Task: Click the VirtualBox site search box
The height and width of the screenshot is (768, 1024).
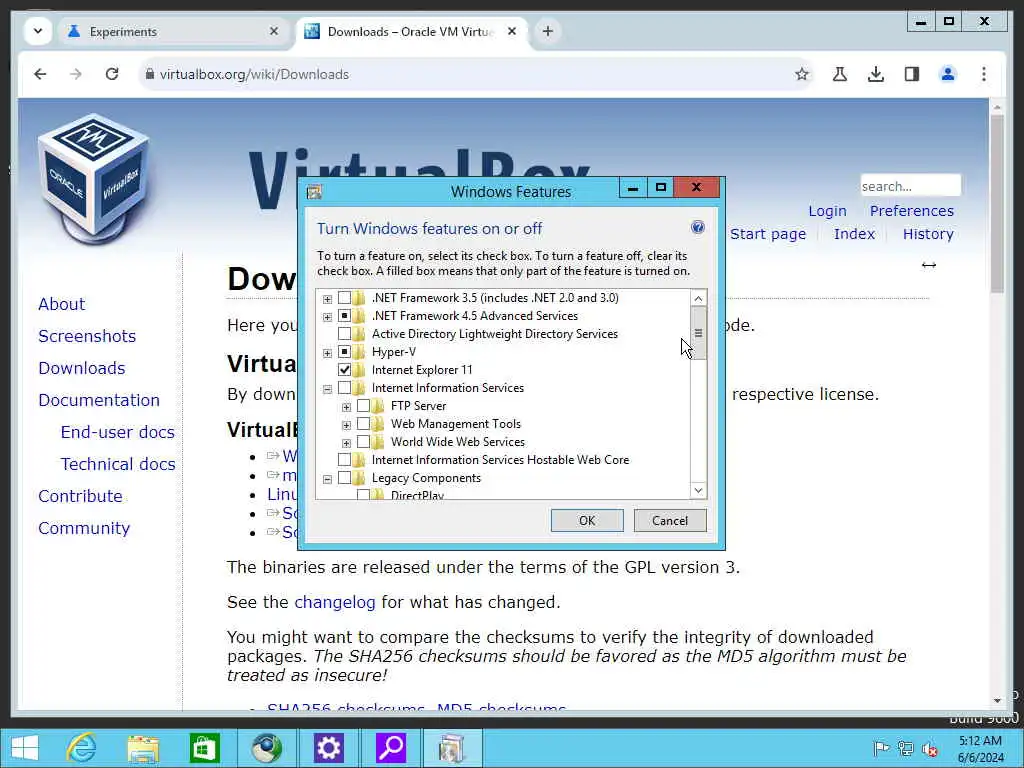Action: [910, 186]
